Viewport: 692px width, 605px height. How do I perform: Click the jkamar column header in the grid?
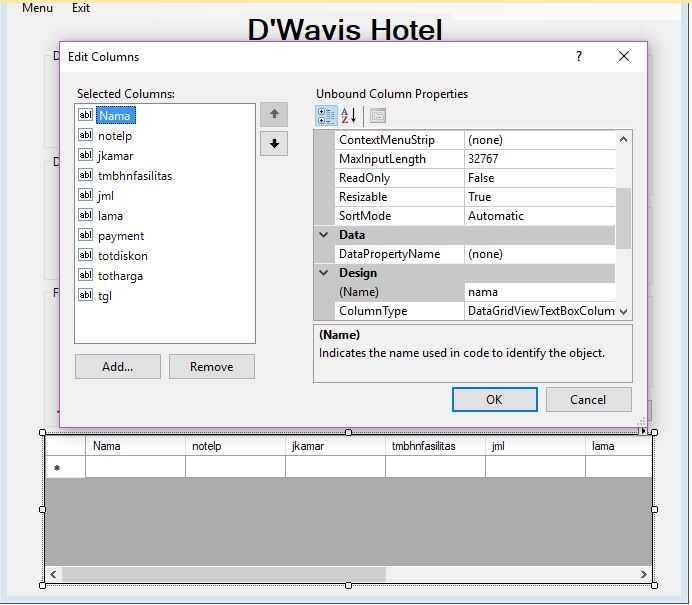click(x=335, y=446)
